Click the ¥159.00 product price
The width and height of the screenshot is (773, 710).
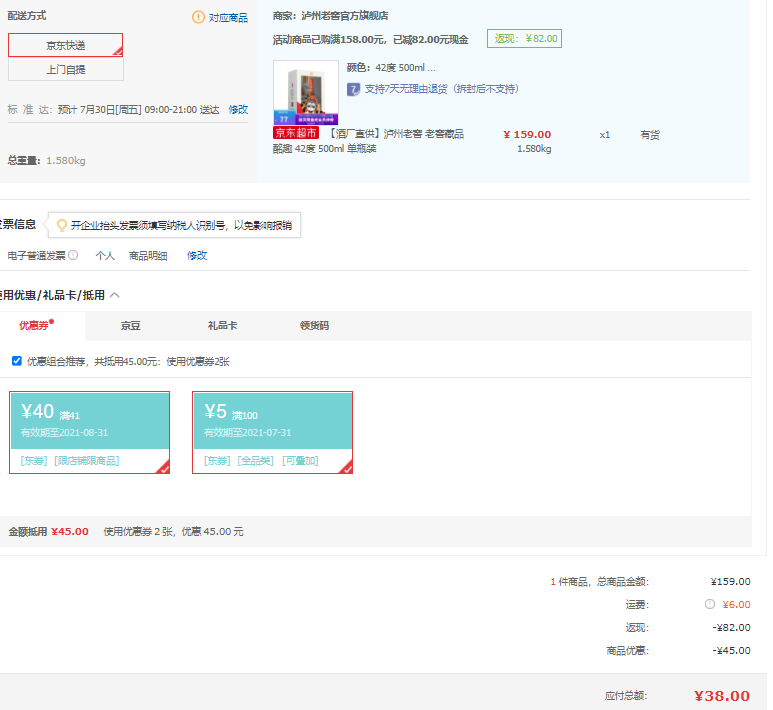click(527, 135)
